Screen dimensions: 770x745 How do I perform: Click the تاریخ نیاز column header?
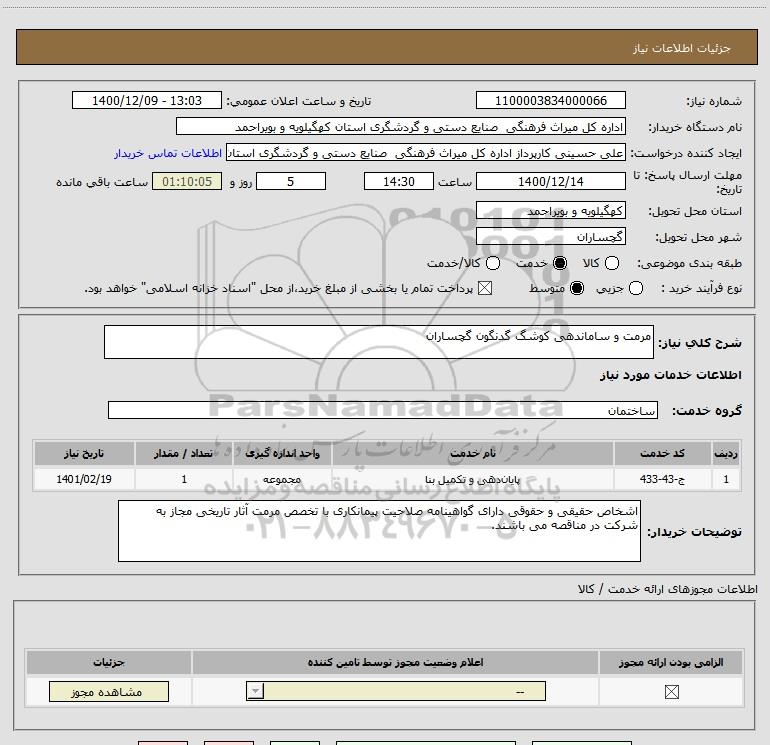point(84,453)
